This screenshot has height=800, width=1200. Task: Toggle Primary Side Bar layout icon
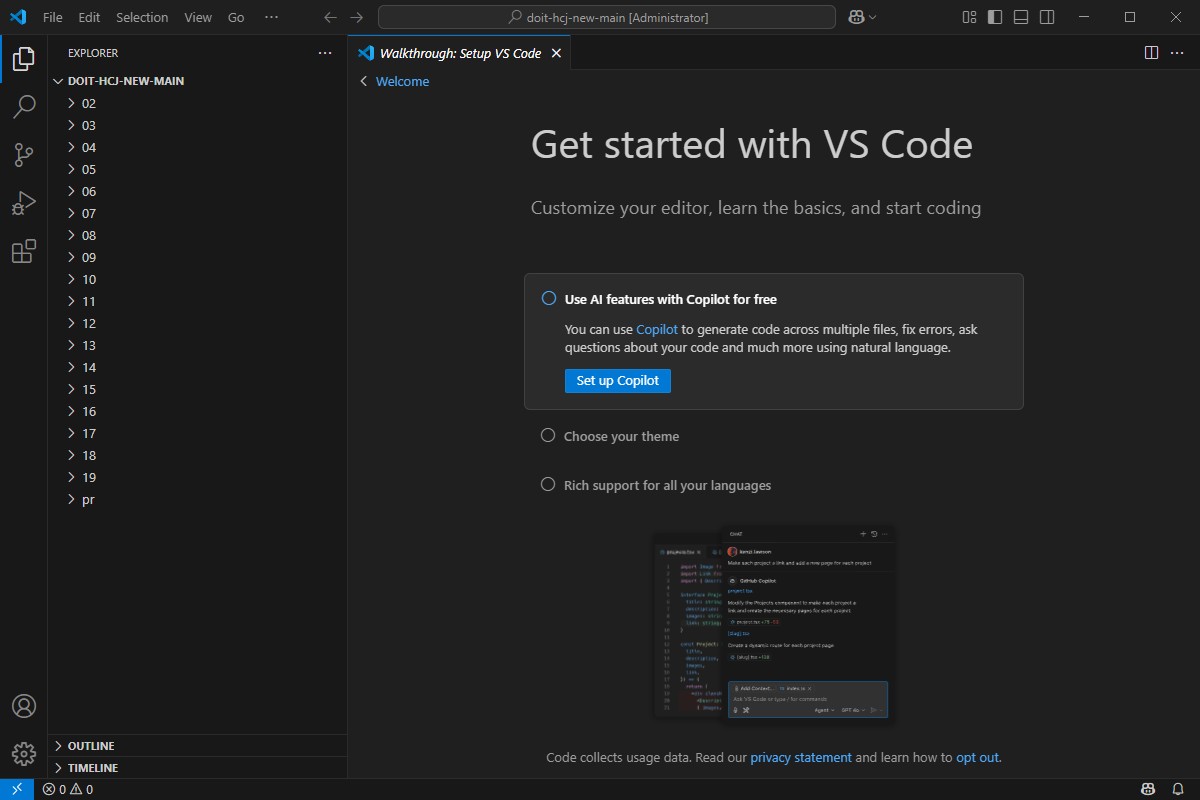[995, 17]
